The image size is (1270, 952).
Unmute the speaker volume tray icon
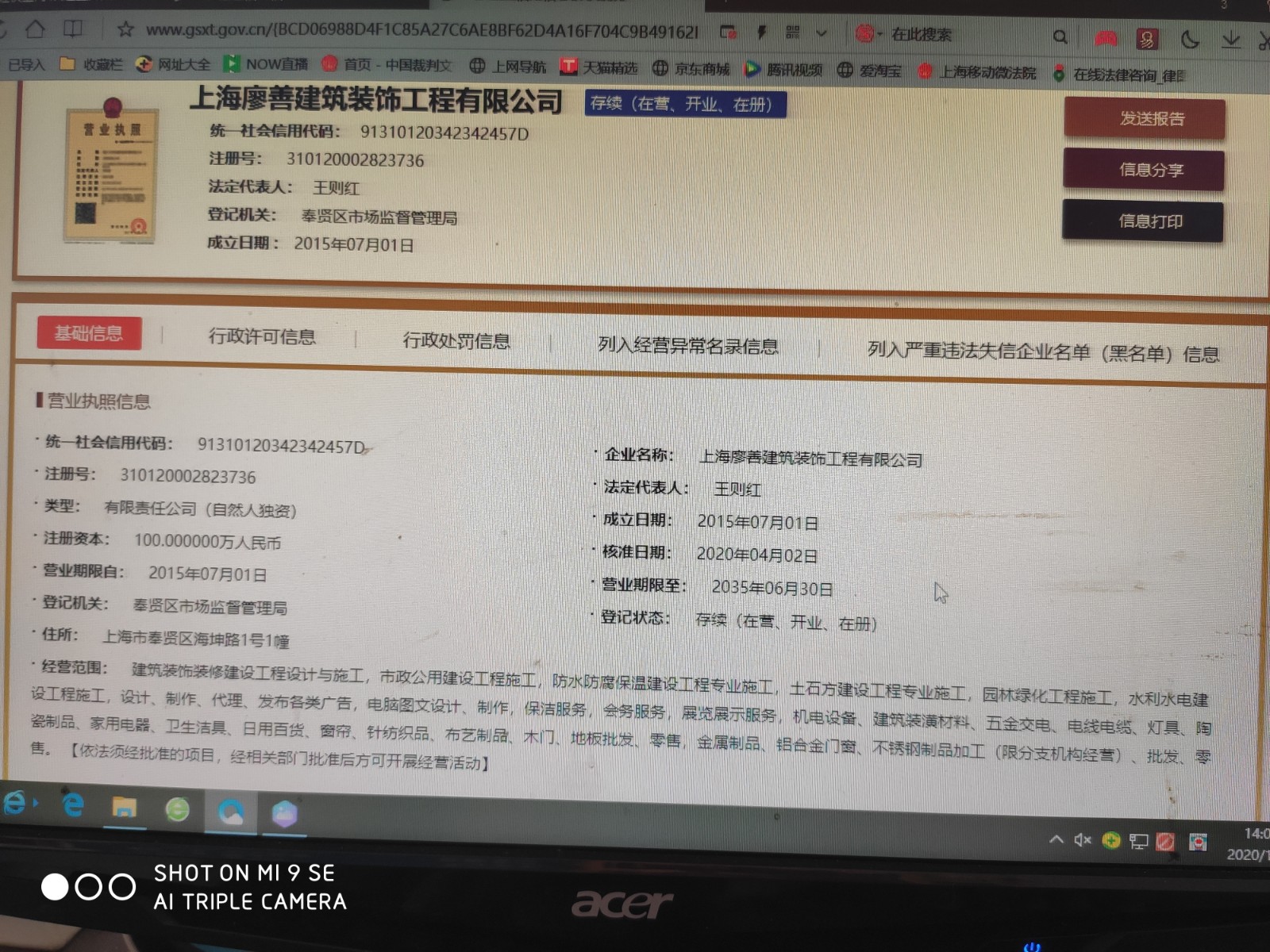[x=1082, y=840]
